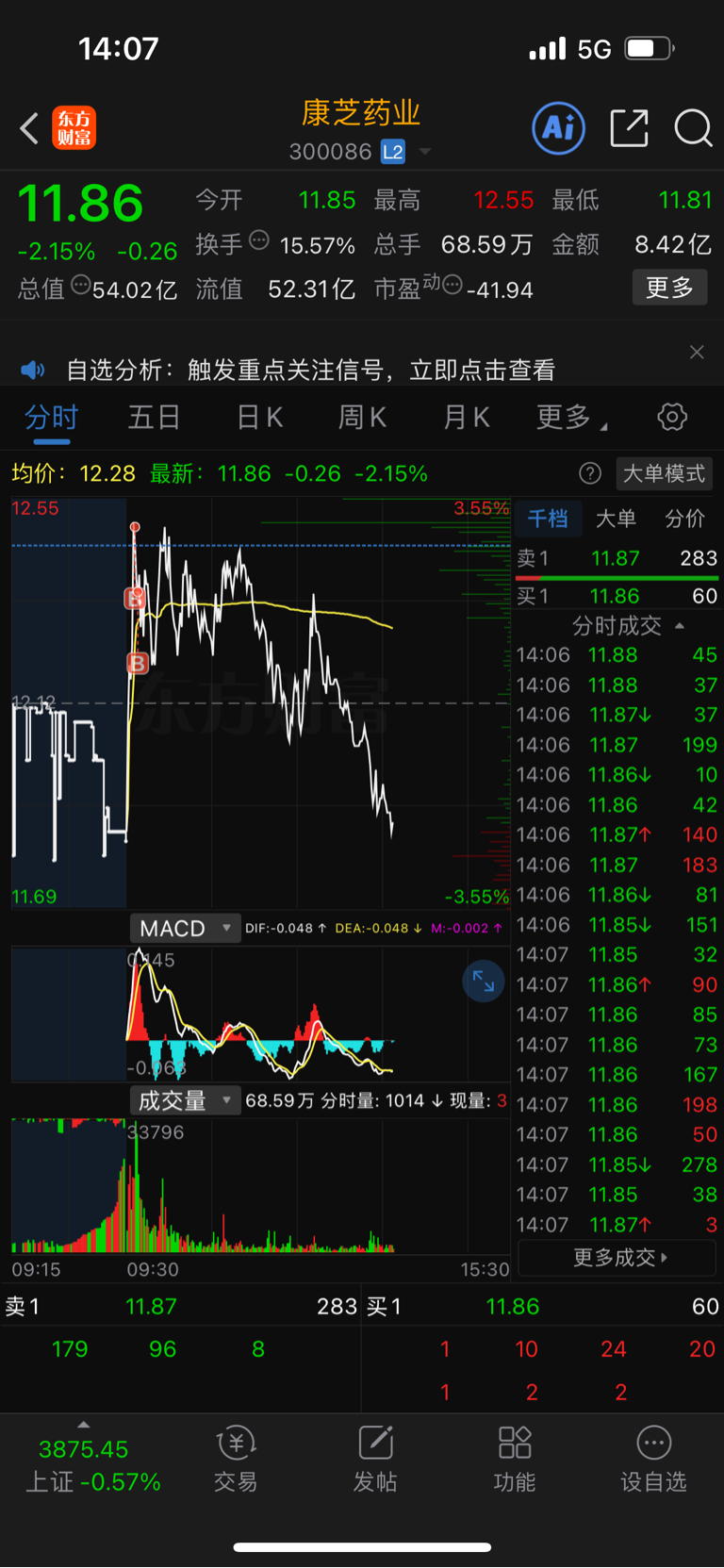Tap the speaker announcement icon
Viewport: 724px width, 1568px height.
pos(33,370)
